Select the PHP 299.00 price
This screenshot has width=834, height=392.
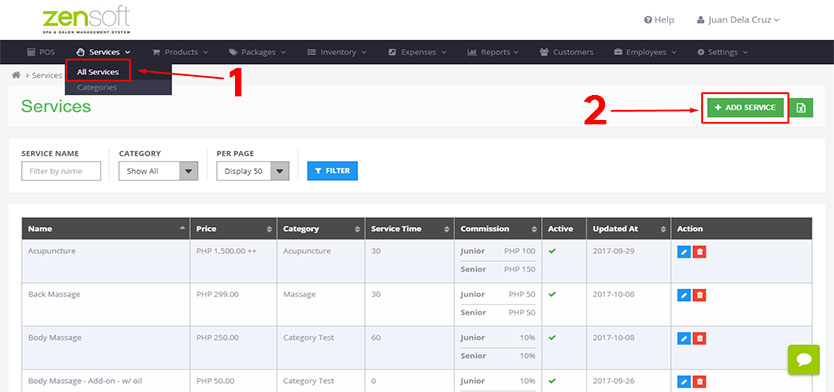(218, 294)
